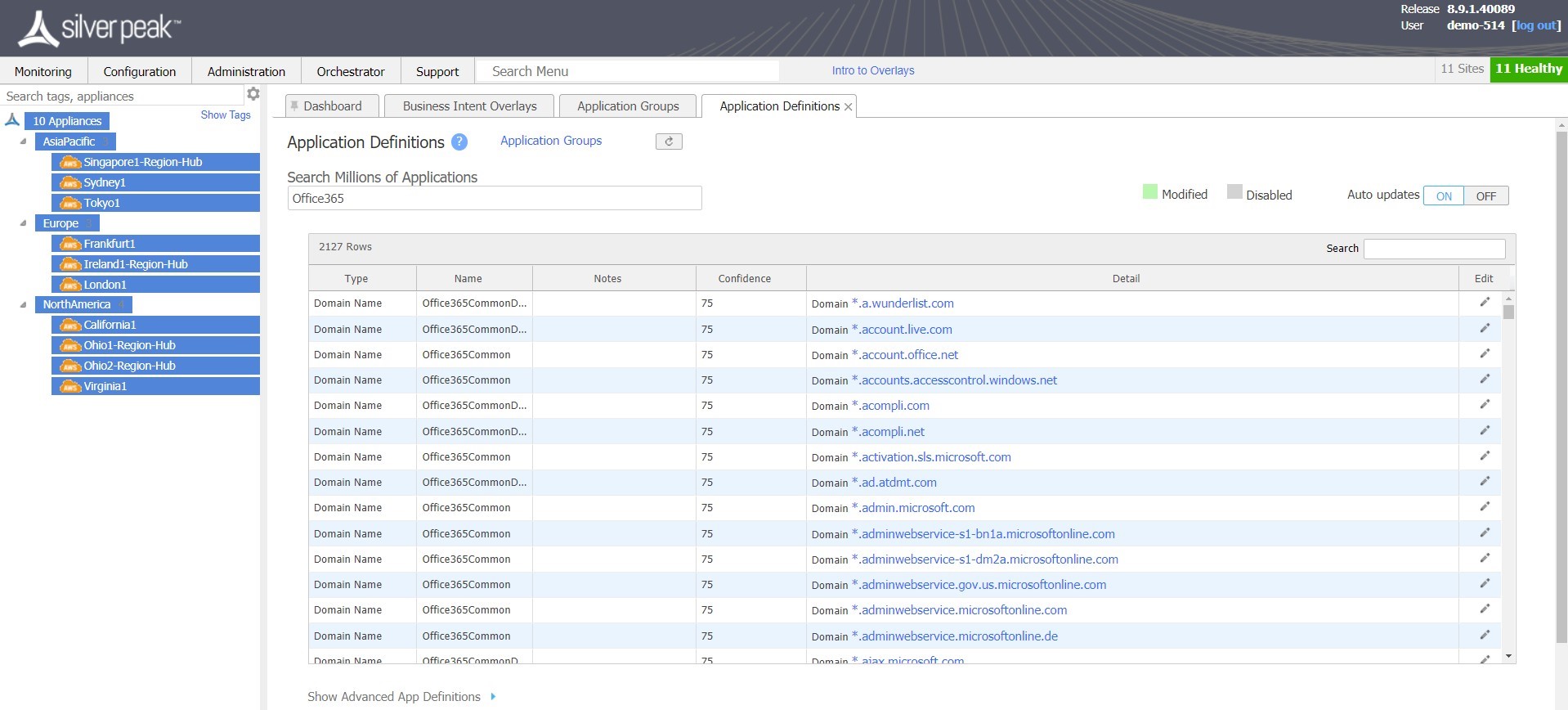Select the Frankfurt1 appliance
This screenshot has width=1568, height=710.
(x=155, y=244)
